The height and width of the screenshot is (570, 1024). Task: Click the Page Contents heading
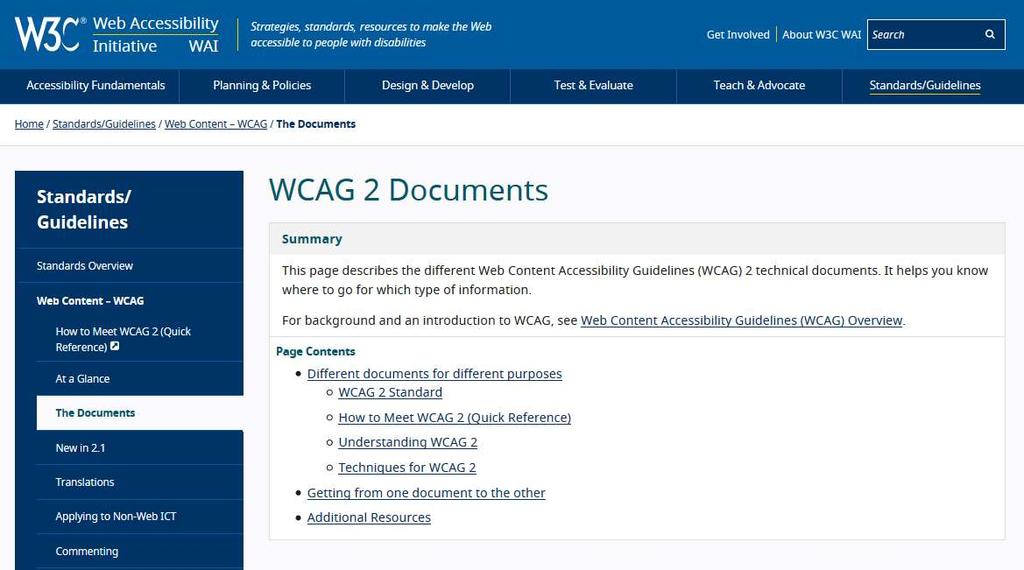click(x=315, y=351)
